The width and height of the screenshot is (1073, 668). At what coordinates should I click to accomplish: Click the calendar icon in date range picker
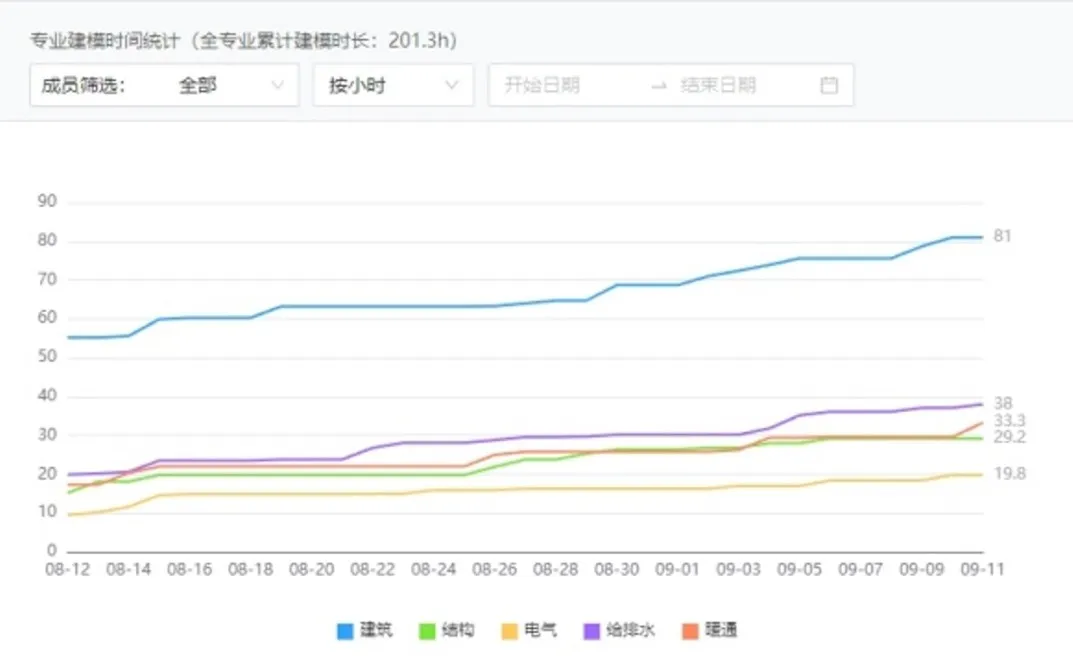[x=828, y=85]
